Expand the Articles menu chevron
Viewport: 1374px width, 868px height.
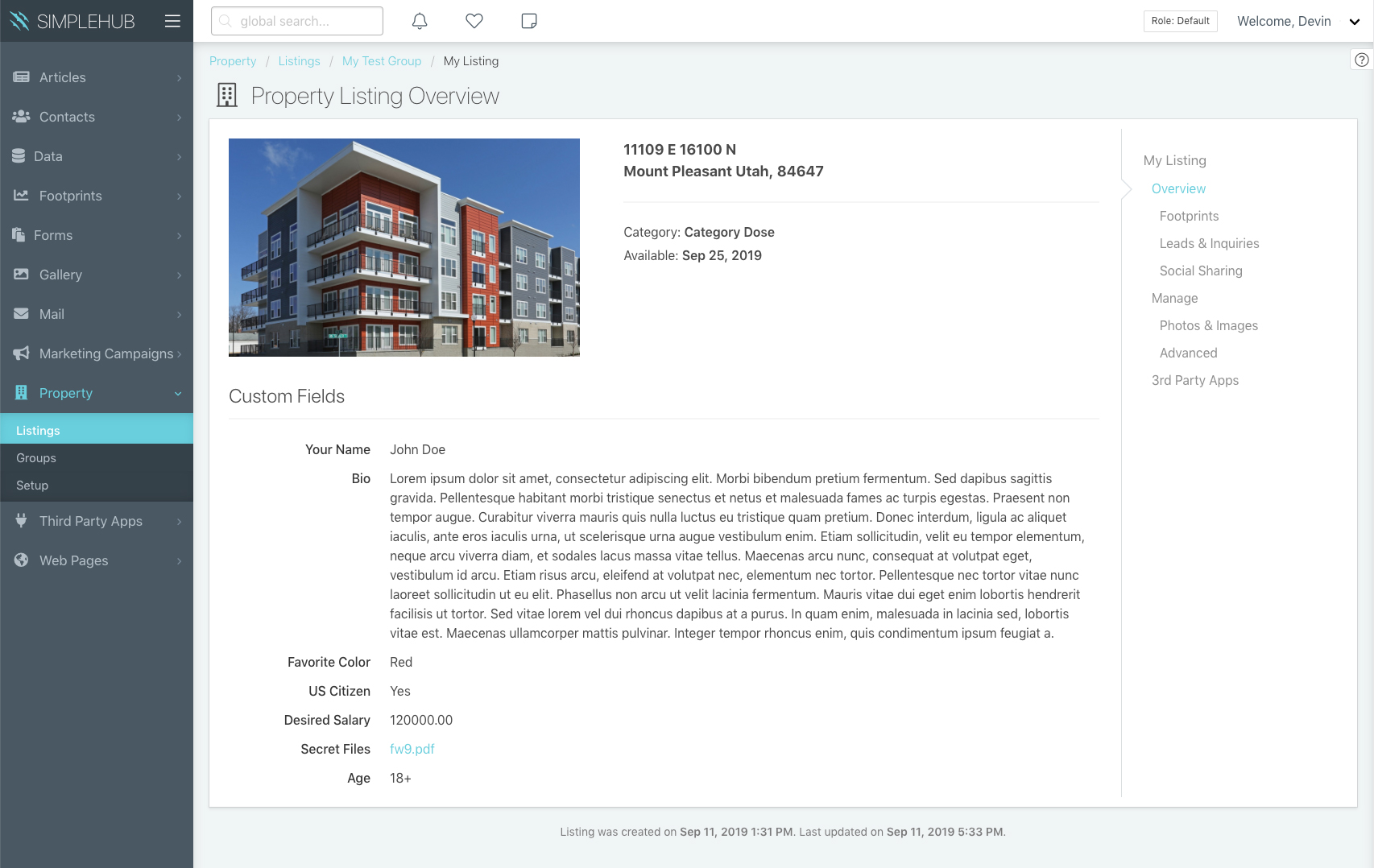click(x=179, y=78)
